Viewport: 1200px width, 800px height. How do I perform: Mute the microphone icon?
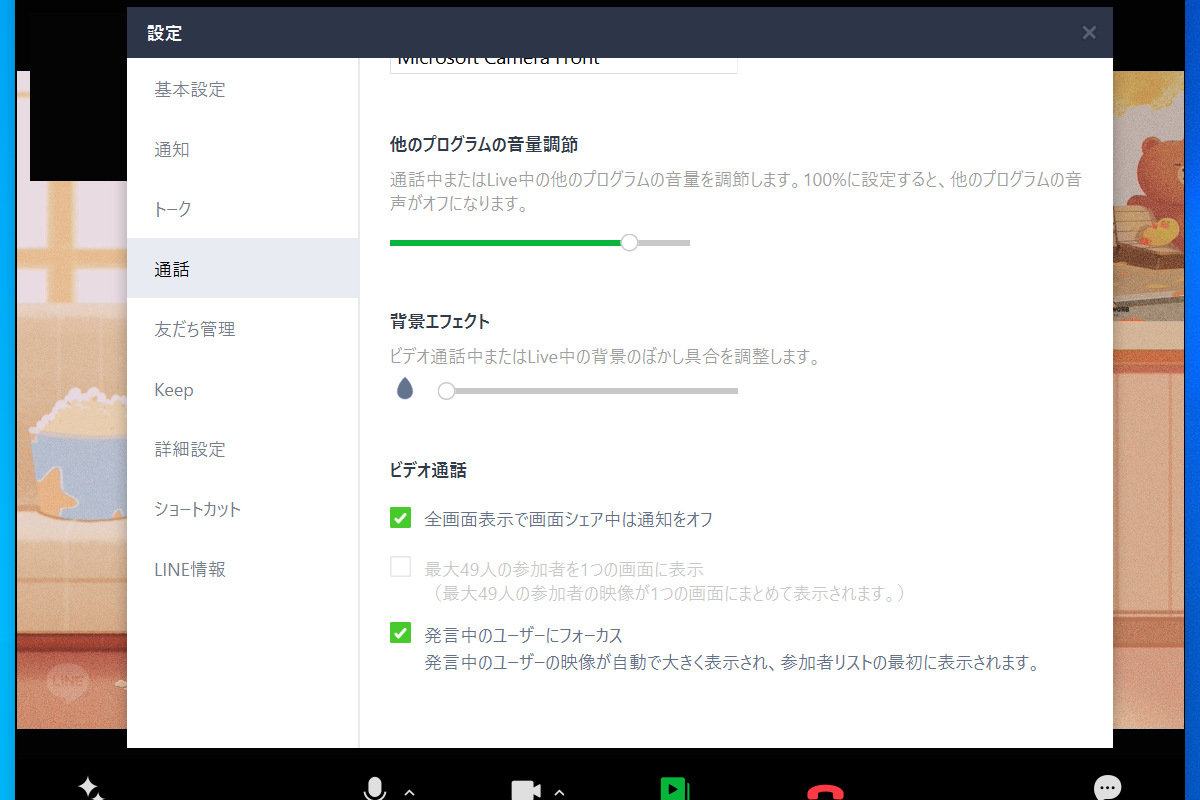click(374, 788)
